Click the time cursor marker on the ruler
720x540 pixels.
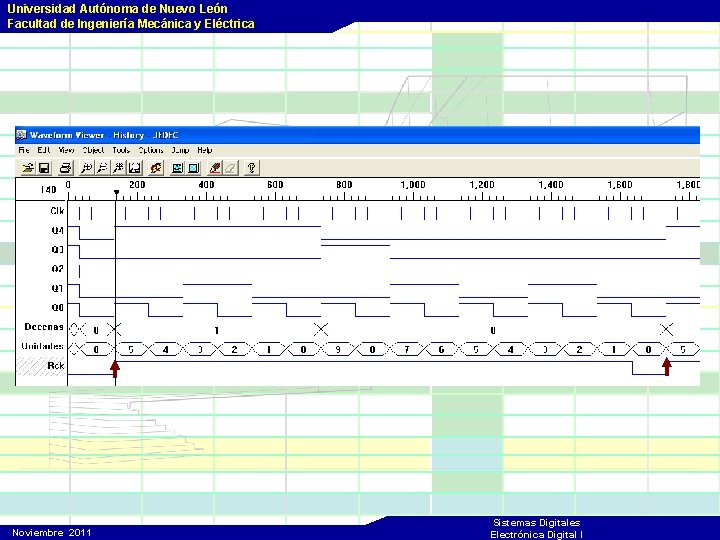click(117, 193)
